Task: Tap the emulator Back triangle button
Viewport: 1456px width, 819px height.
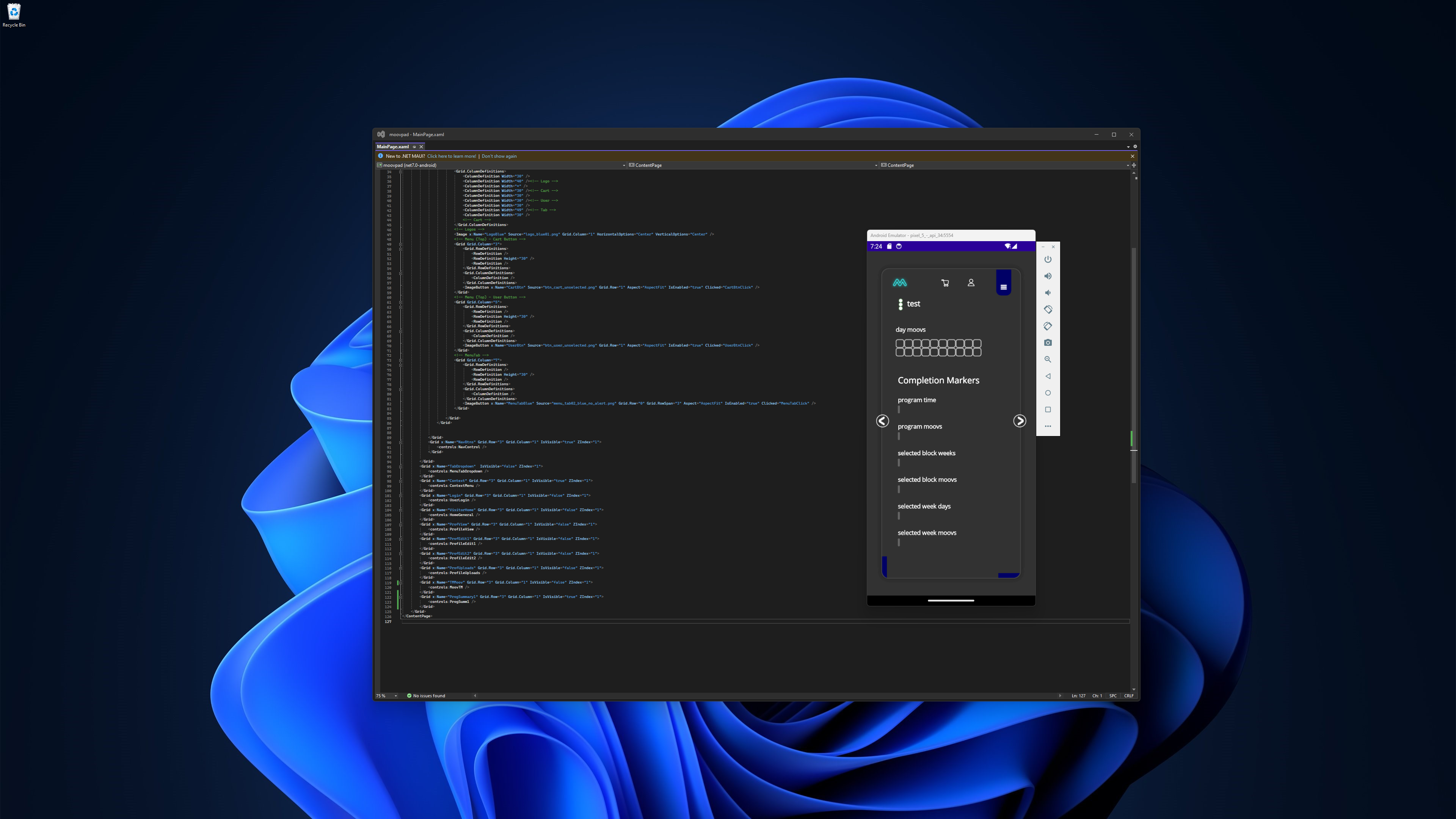Action: coord(1048,376)
